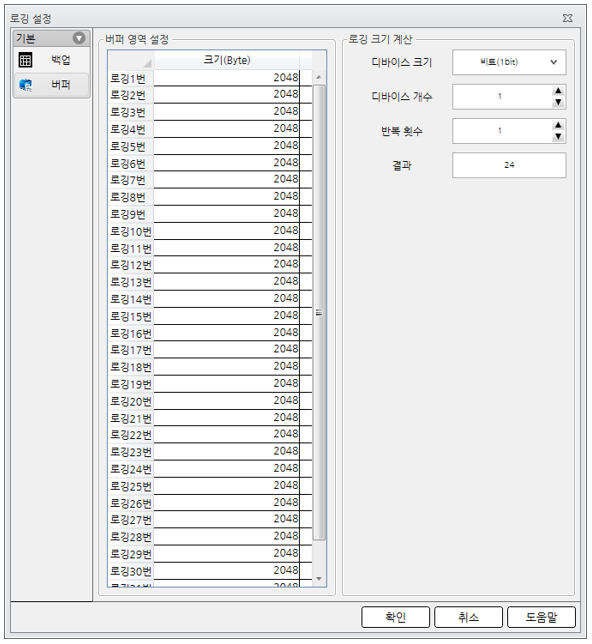Image resolution: width=592 pixels, height=644 pixels.
Task: Select row header 로깅7번
Action: point(131,180)
